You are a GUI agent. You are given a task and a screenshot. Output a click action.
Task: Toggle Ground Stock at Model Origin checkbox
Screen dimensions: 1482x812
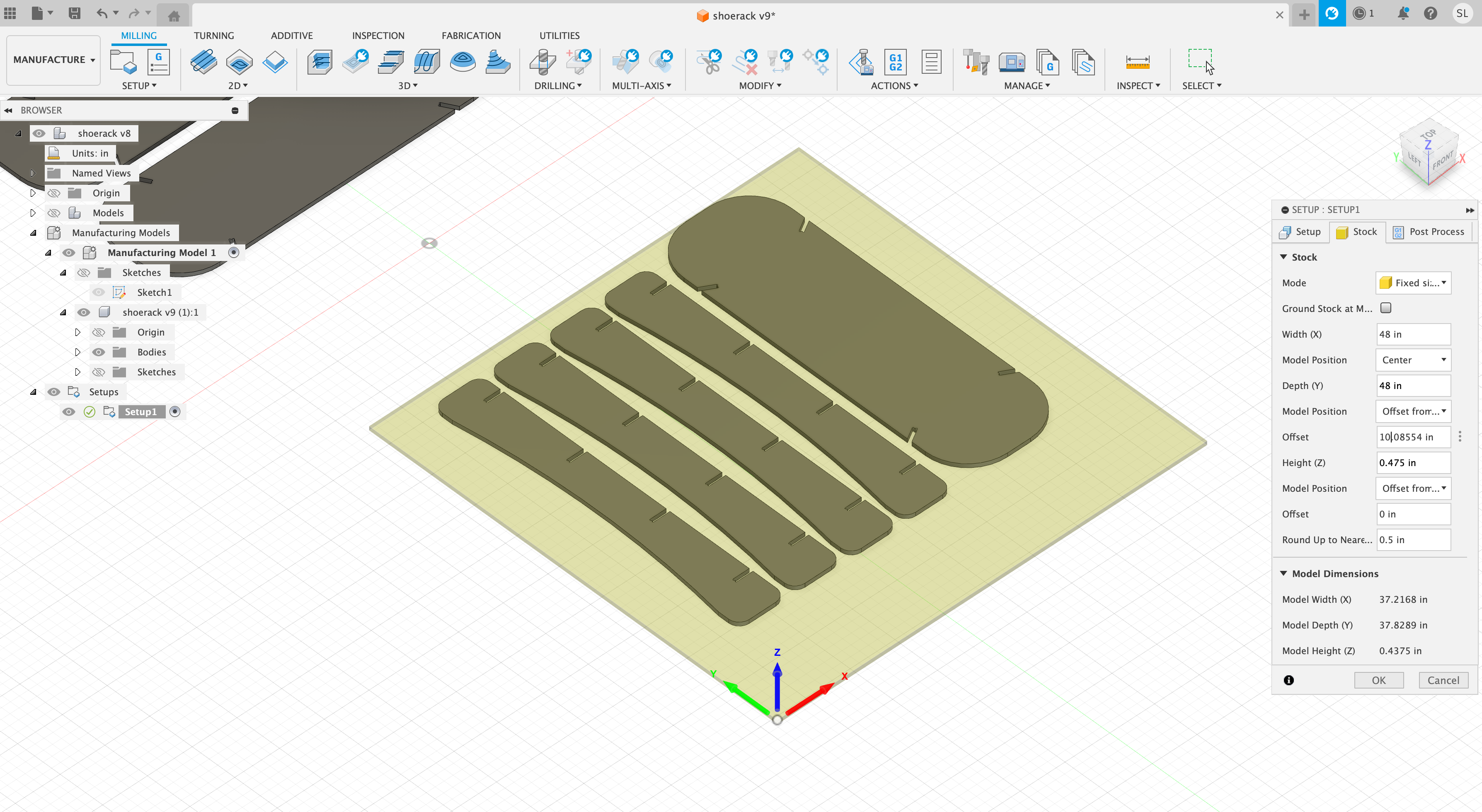coord(1386,308)
